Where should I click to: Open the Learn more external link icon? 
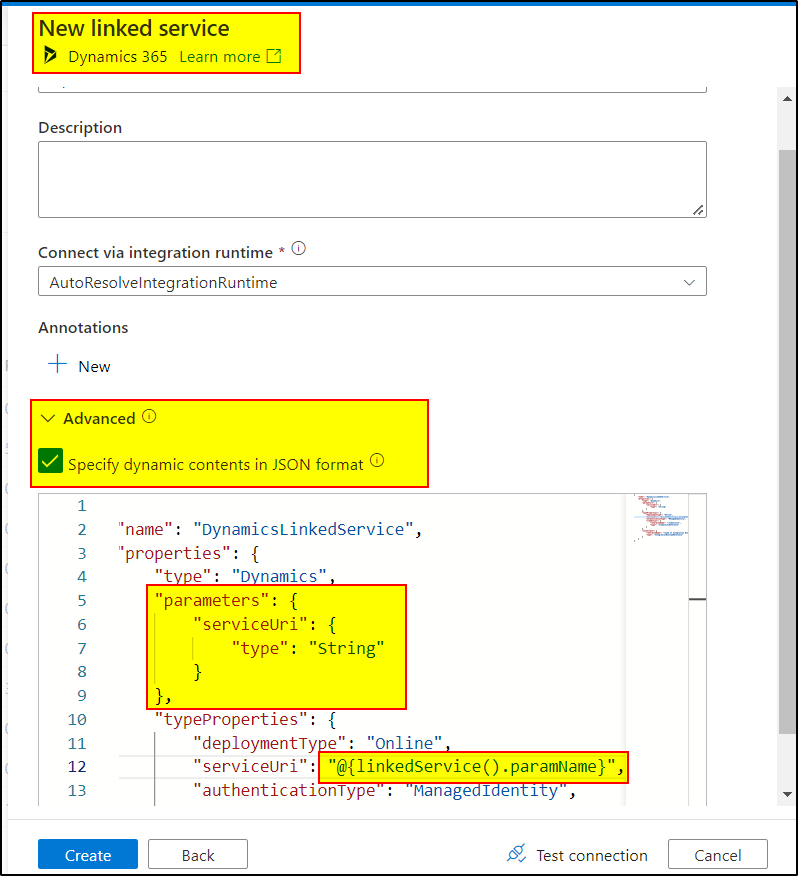point(274,56)
